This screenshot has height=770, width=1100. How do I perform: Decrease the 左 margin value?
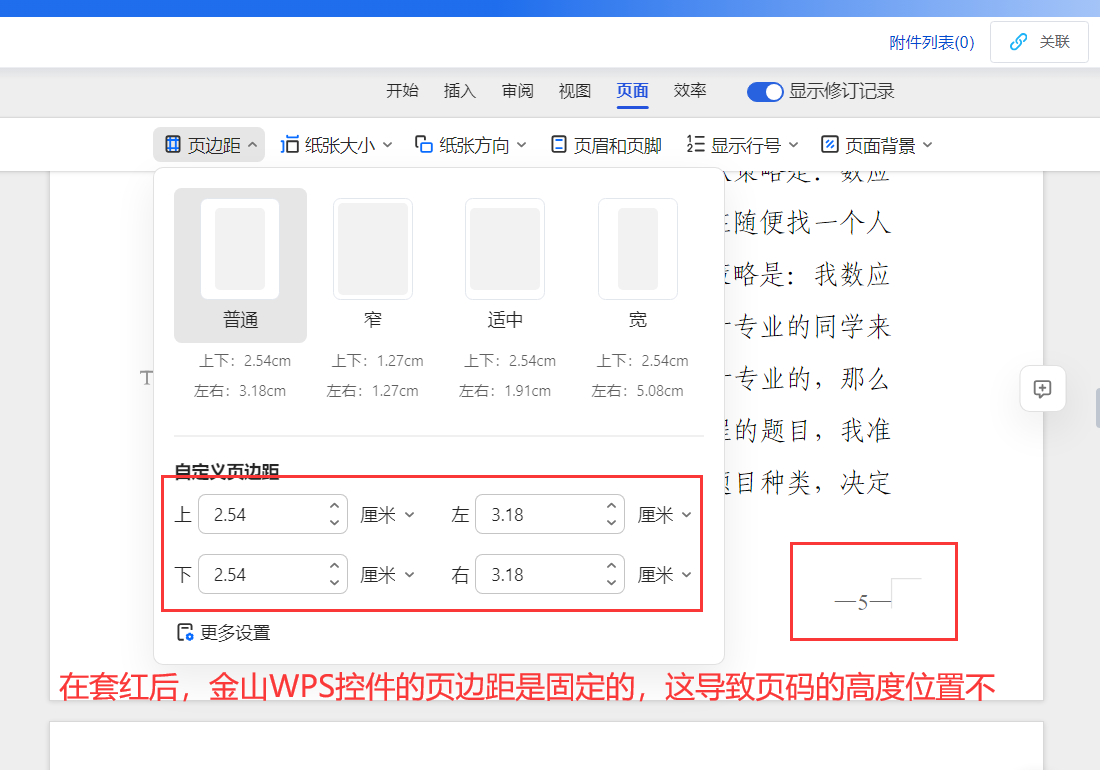pyautogui.click(x=612, y=522)
